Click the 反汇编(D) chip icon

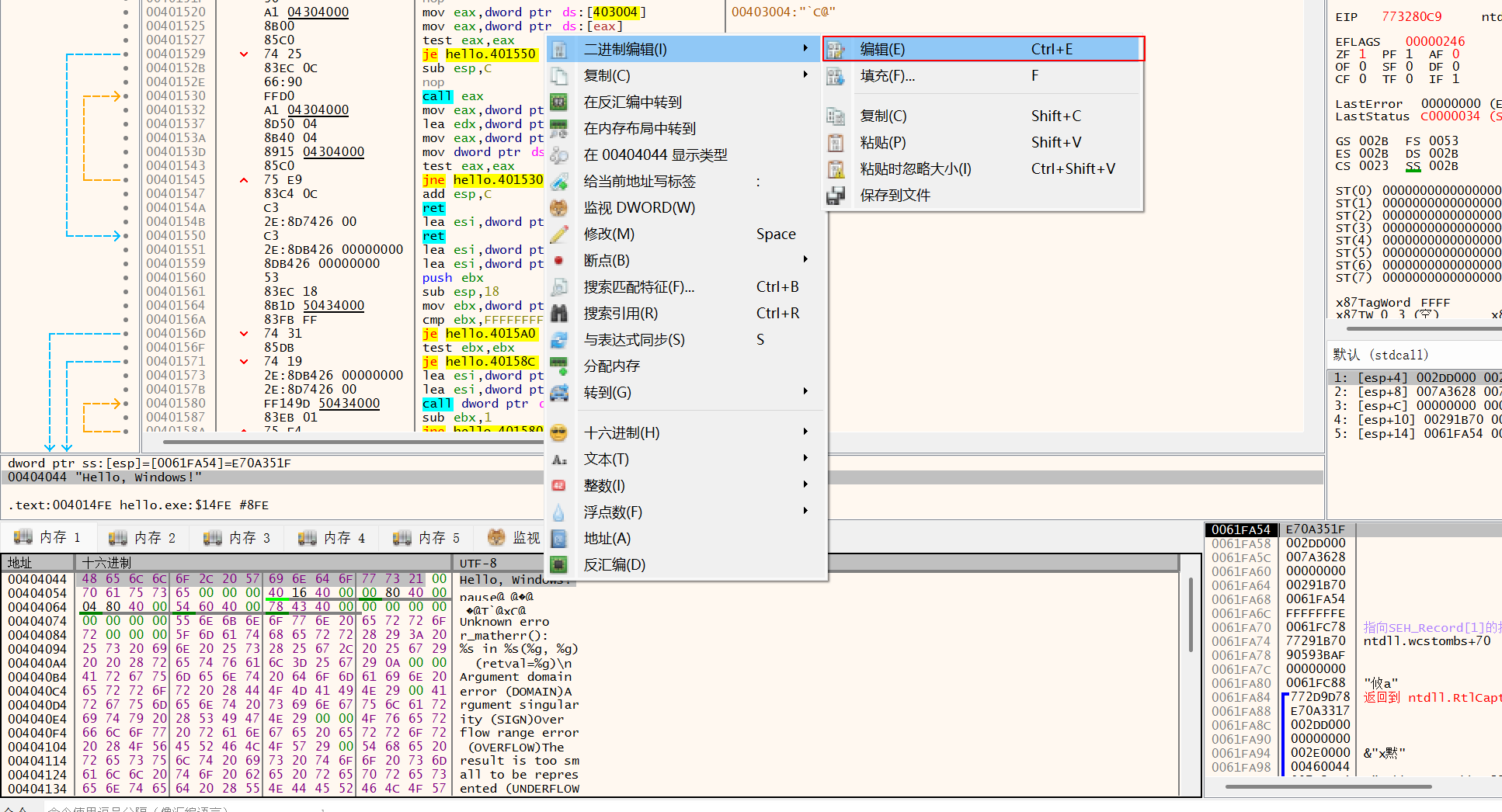(x=559, y=565)
